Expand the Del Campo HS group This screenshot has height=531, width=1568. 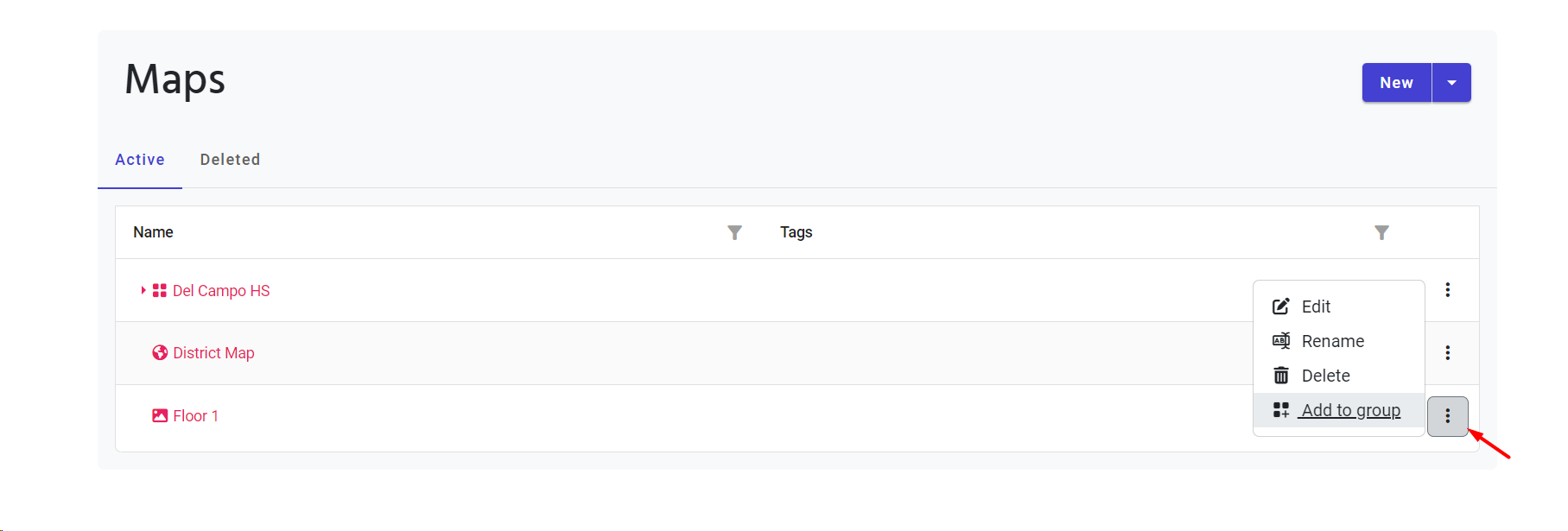143,291
